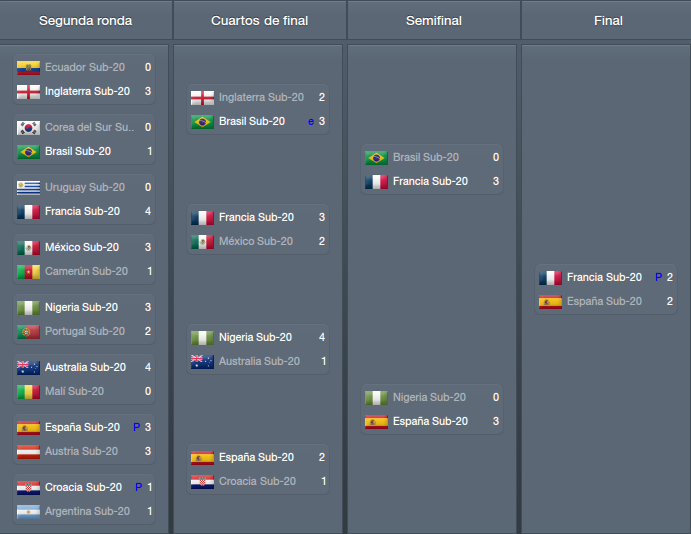Click the Nigeria flag in the Semifinal match
This screenshot has height=534, width=691.
pos(376,397)
